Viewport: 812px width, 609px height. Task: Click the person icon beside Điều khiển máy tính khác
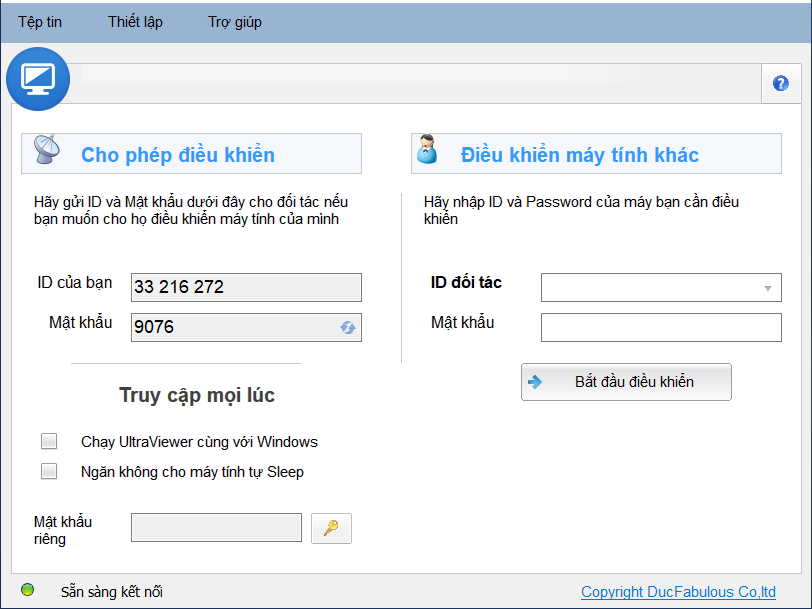[427, 149]
